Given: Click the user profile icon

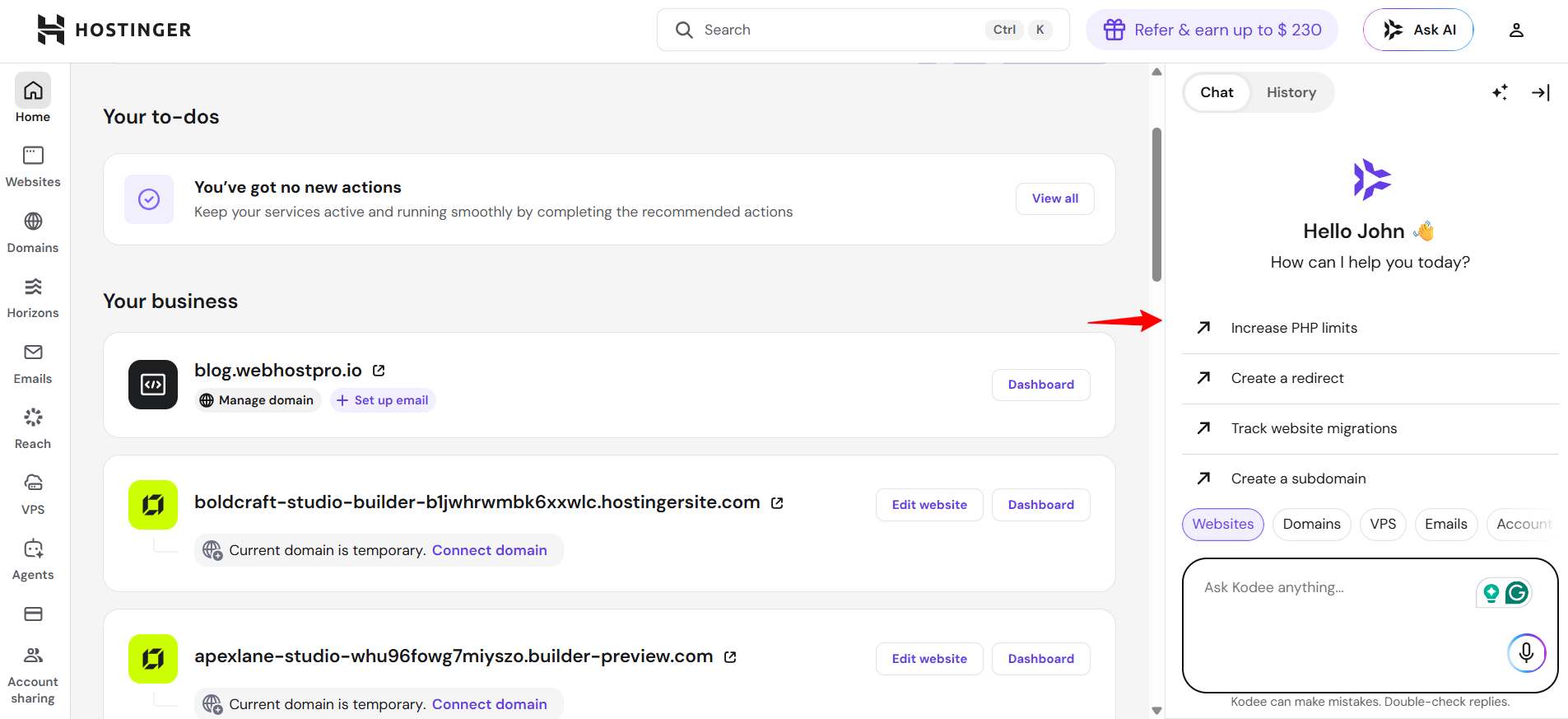Looking at the screenshot, I should click(1516, 30).
